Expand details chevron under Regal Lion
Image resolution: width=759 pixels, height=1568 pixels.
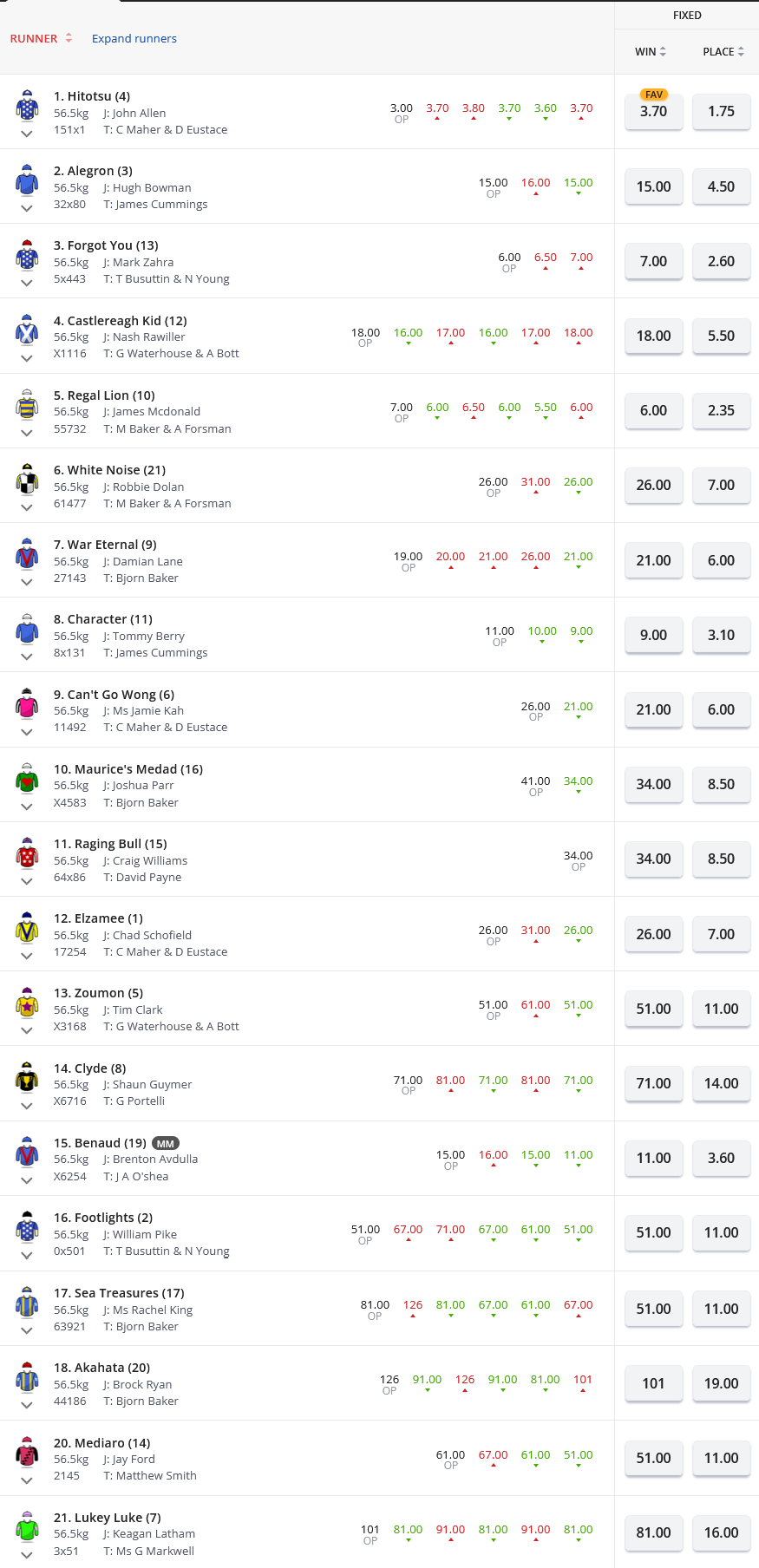click(x=27, y=433)
